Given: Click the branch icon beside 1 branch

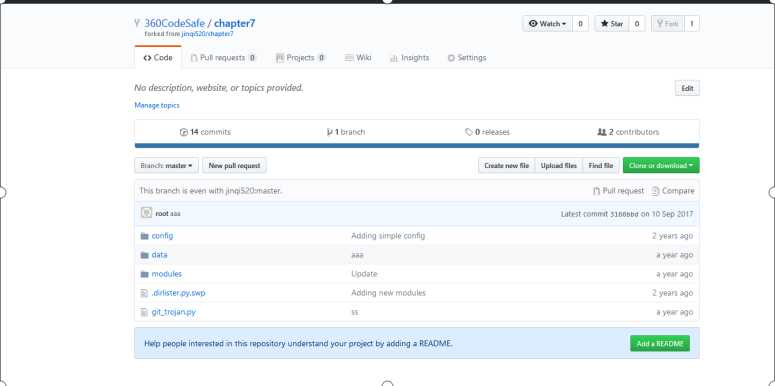Looking at the screenshot, I should 330,132.
